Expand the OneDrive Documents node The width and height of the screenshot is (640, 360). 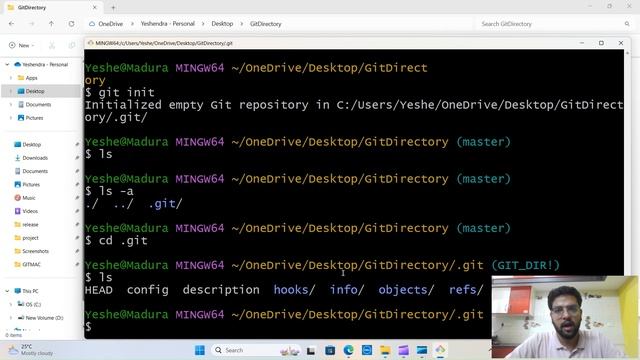11,104
